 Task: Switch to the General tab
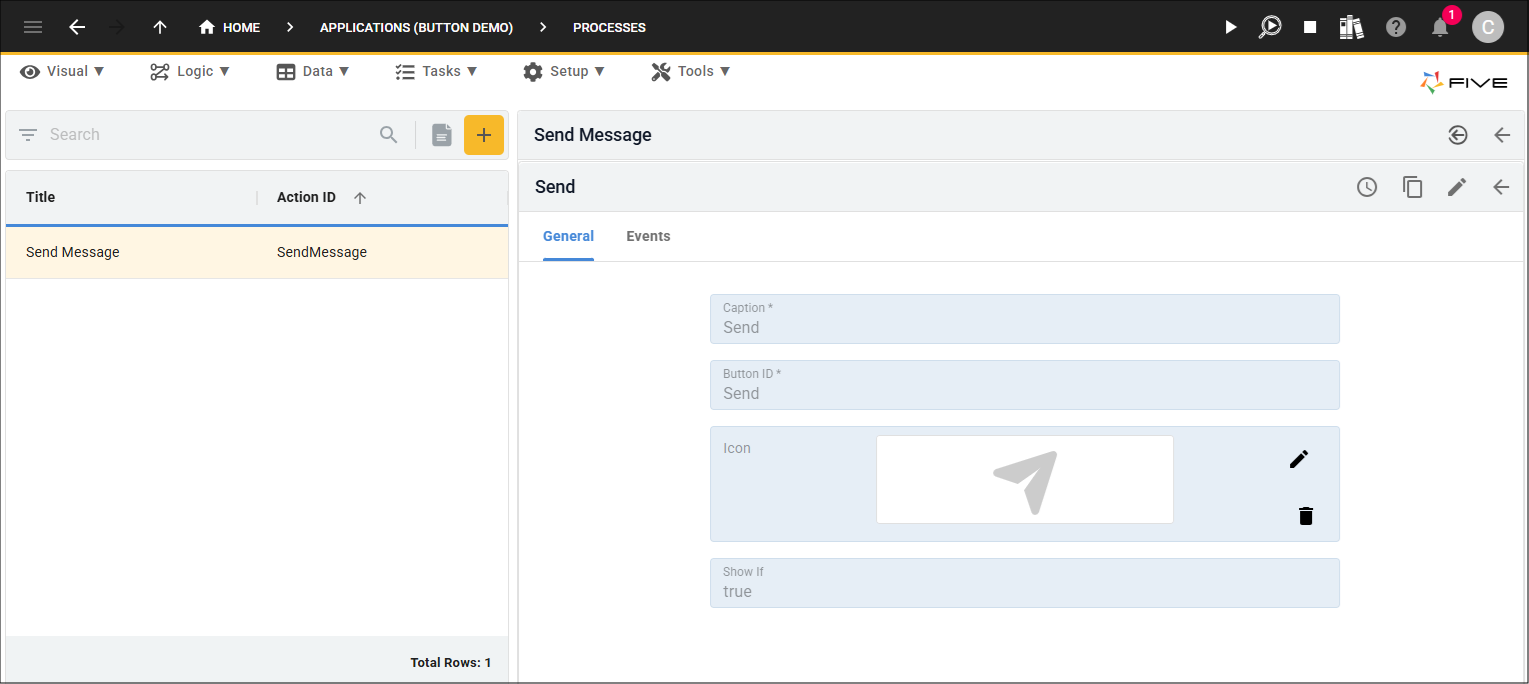pyautogui.click(x=568, y=237)
